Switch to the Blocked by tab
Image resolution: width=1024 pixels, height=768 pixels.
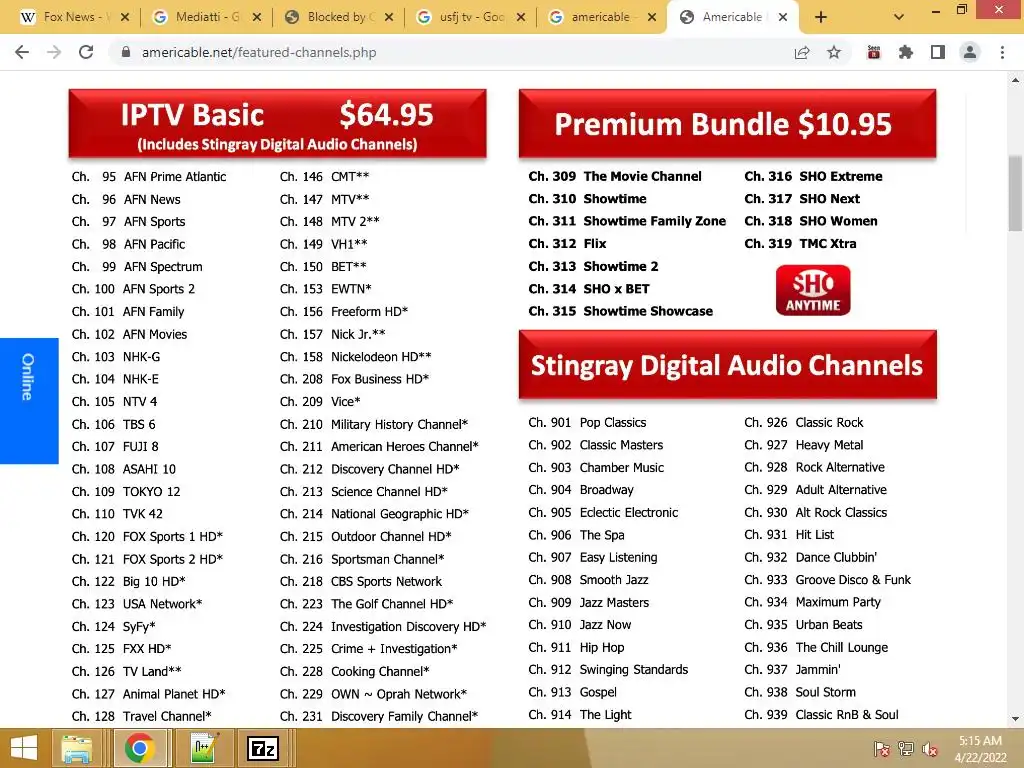[340, 17]
